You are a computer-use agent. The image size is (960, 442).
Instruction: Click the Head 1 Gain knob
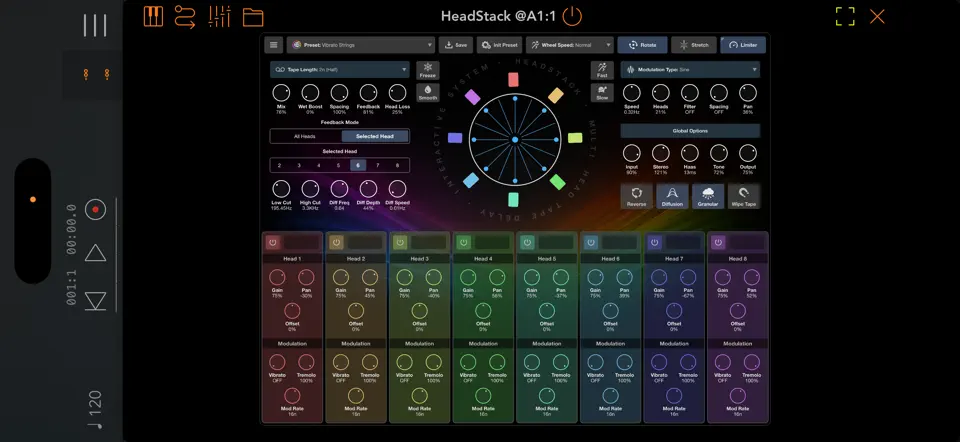tap(277, 277)
